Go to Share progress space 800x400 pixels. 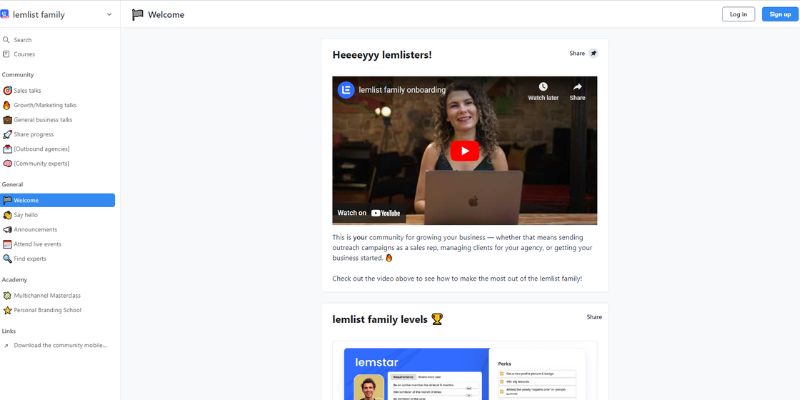(34, 135)
